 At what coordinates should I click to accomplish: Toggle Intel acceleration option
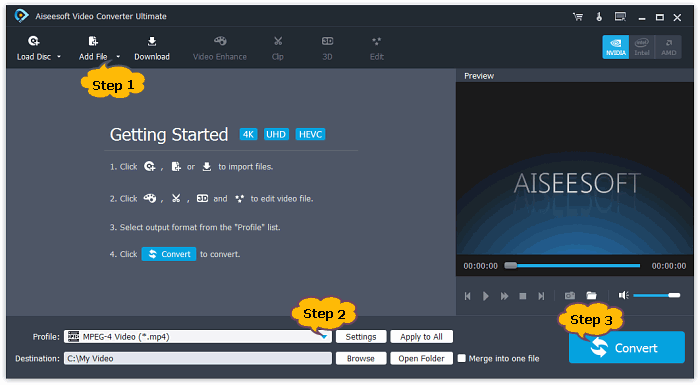tap(642, 47)
